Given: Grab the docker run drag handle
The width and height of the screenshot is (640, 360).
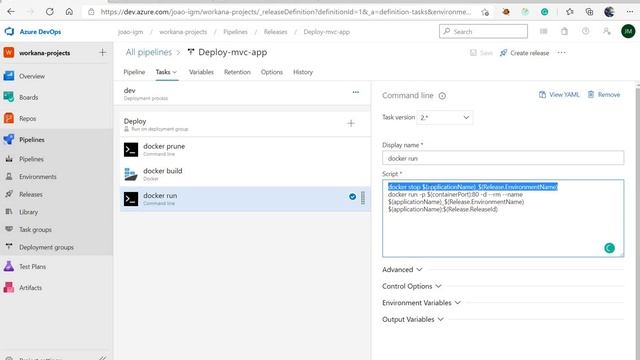Looking at the screenshot, I should click(x=363, y=198).
